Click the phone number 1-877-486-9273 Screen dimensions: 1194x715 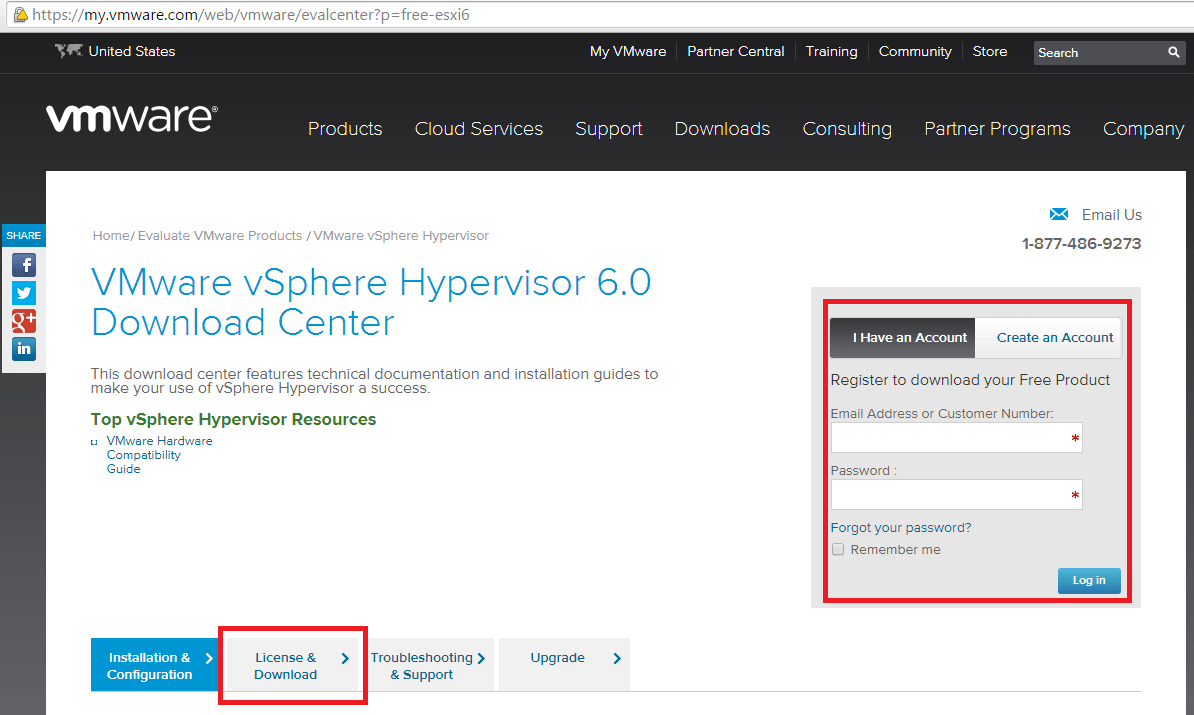[1081, 244]
